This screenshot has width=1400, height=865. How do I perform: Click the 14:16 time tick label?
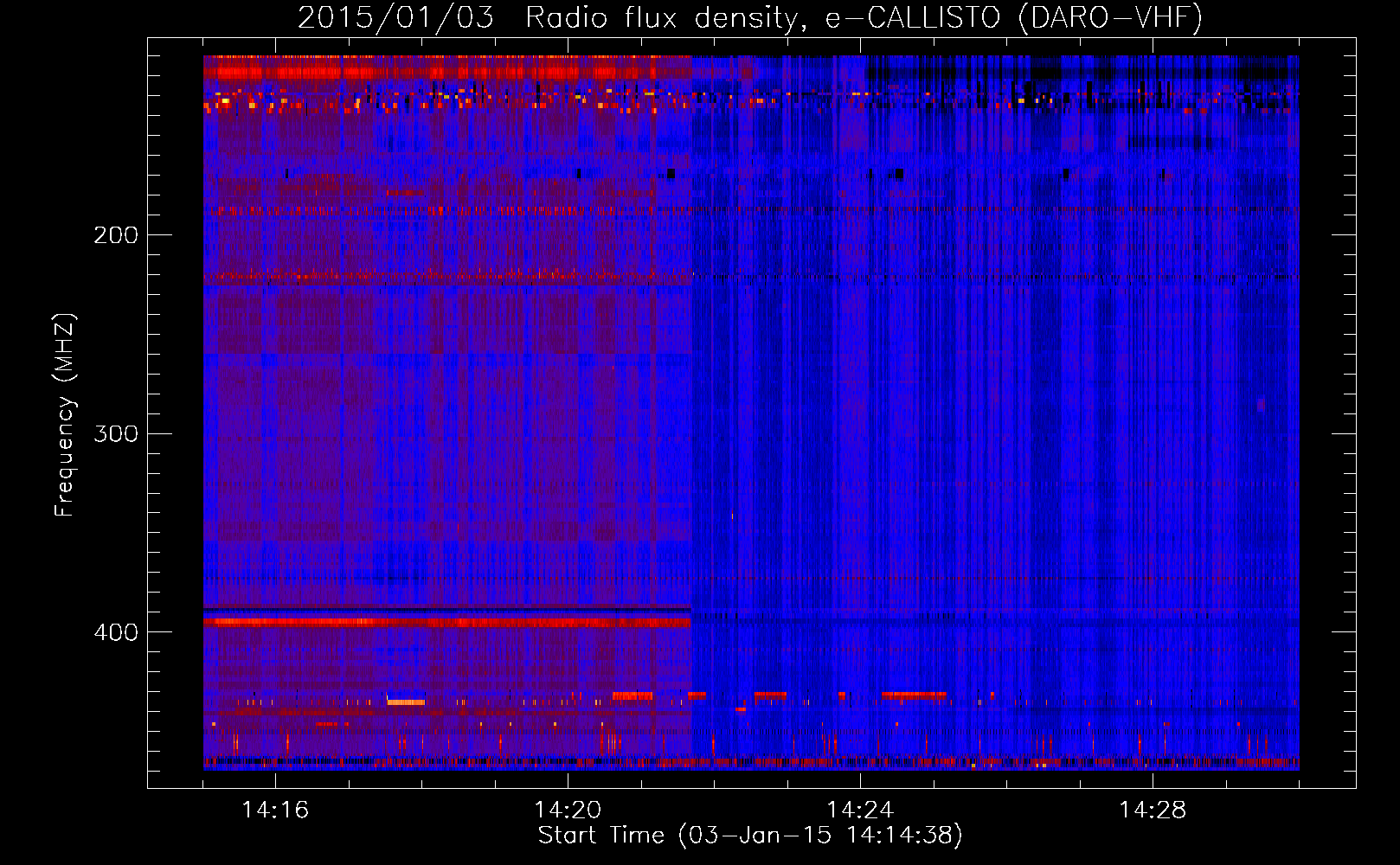pos(275,811)
